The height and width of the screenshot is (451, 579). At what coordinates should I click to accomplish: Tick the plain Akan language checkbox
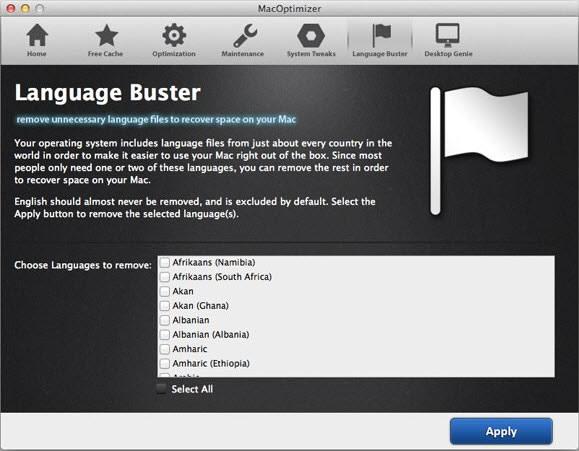(x=165, y=291)
